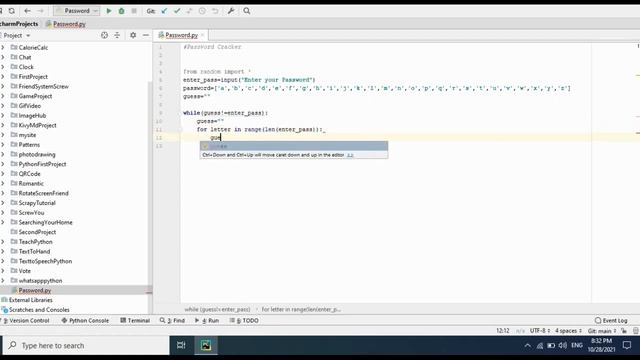This screenshot has height=360, width=640.
Task: Update project with the blue Git arrow
Action: click(164, 11)
